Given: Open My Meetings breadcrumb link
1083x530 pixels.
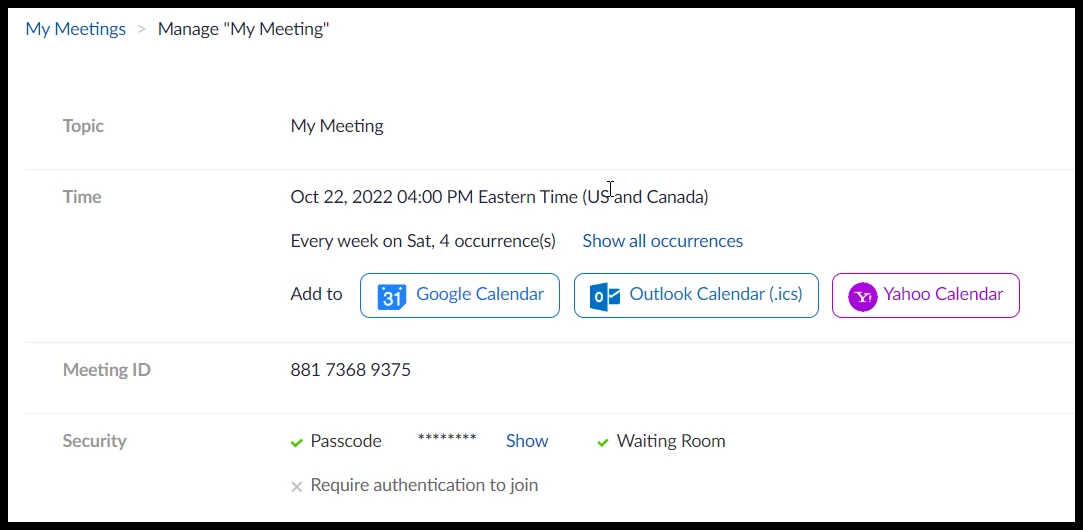Looking at the screenshot, I should (x=76, y=29).
